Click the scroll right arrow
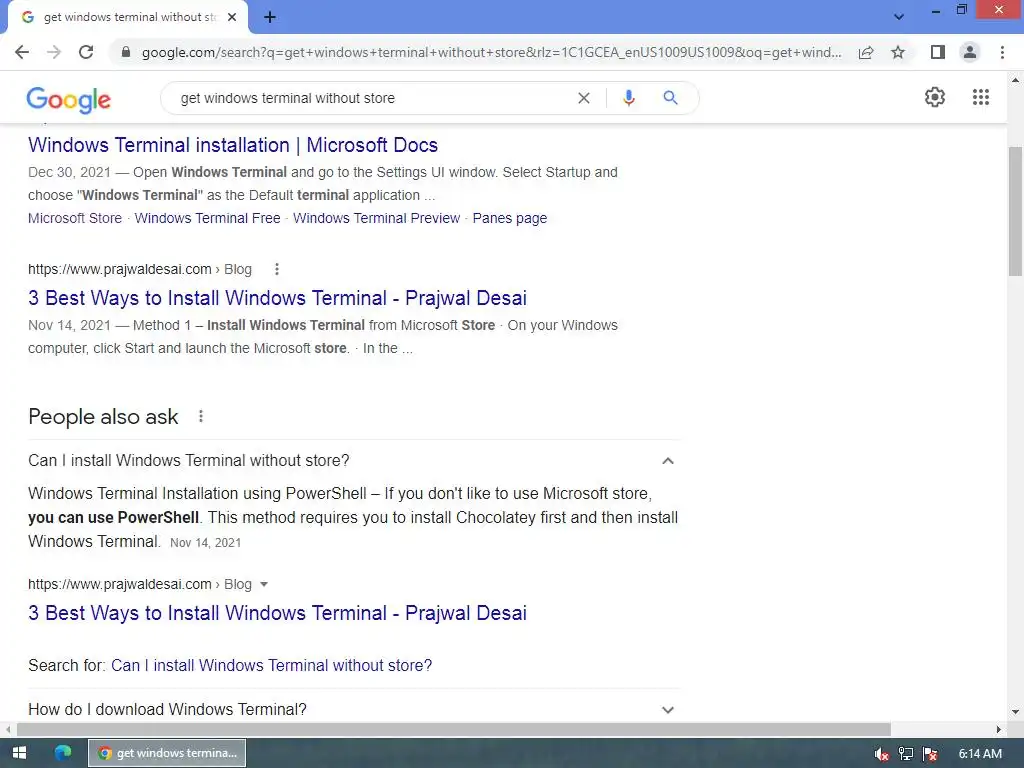This screenshot has width=1024, height=768. 999,729
